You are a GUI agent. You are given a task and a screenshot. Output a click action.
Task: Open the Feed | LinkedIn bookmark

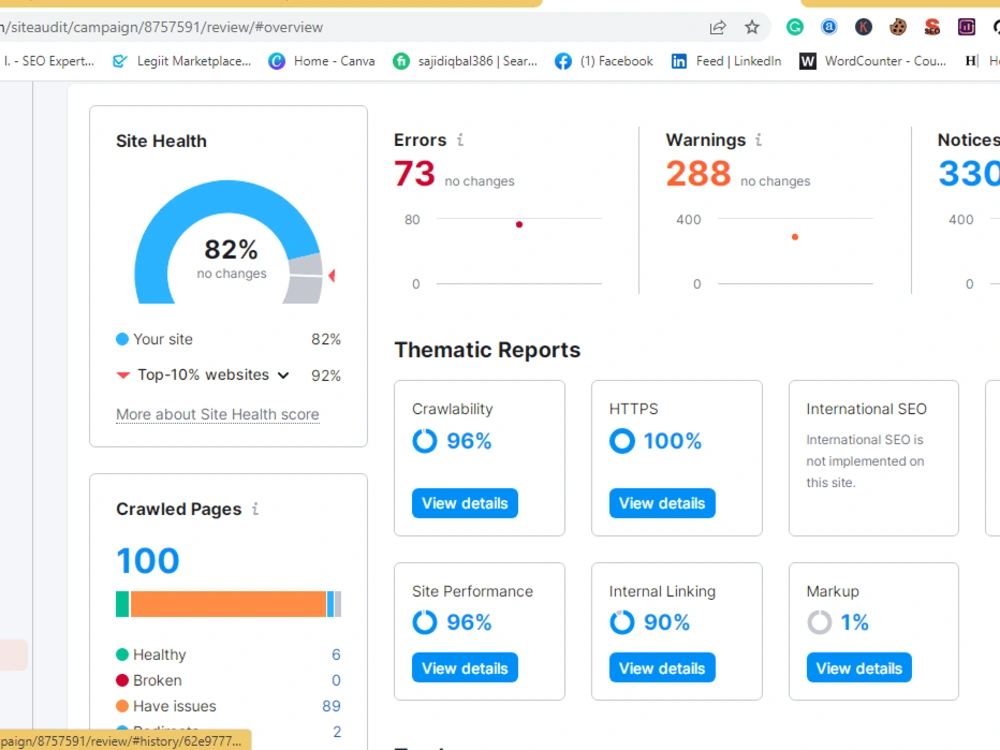pyautogui.click(x=726, y=61)
